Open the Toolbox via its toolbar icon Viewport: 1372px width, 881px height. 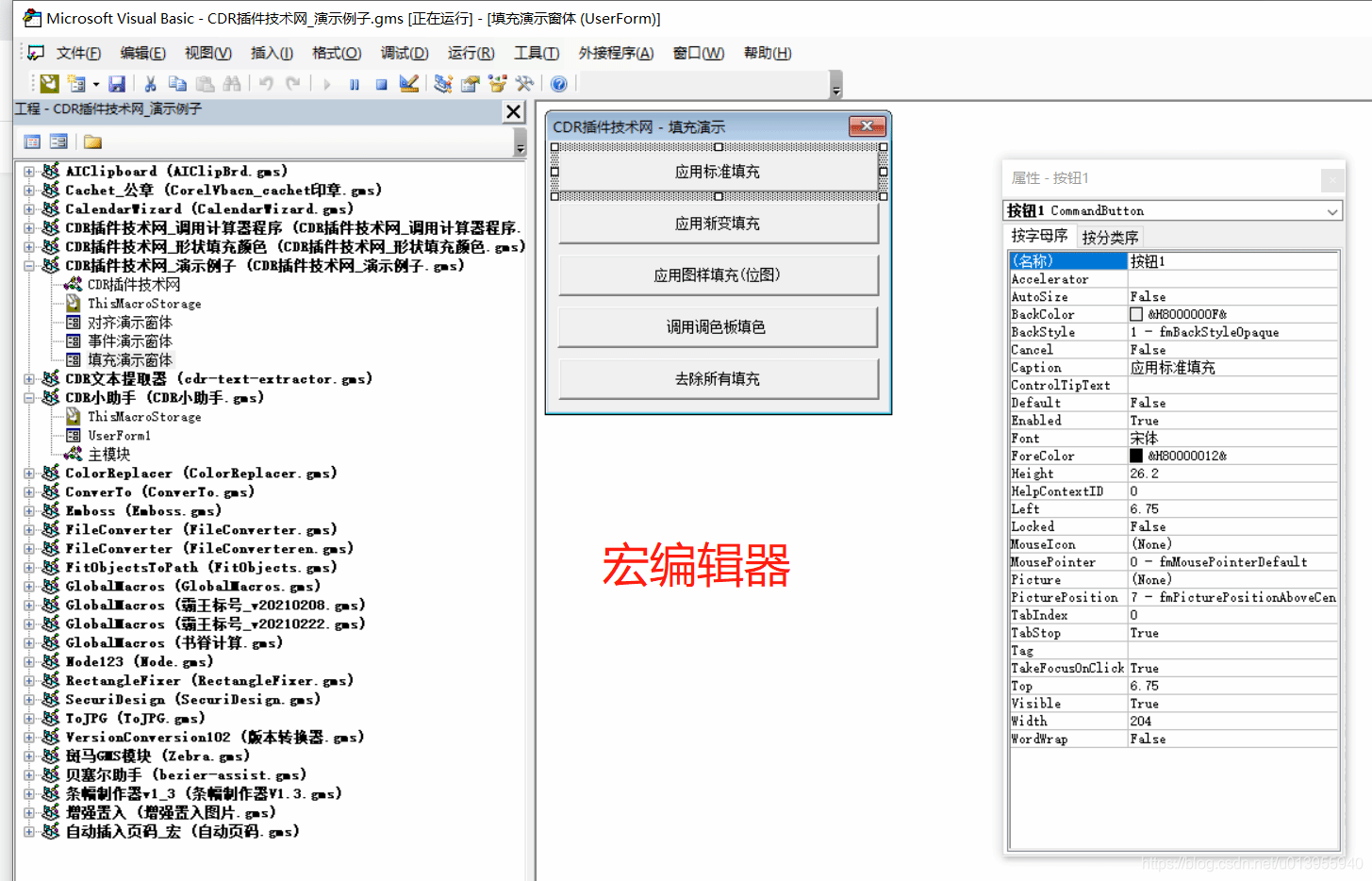(525, 84)
